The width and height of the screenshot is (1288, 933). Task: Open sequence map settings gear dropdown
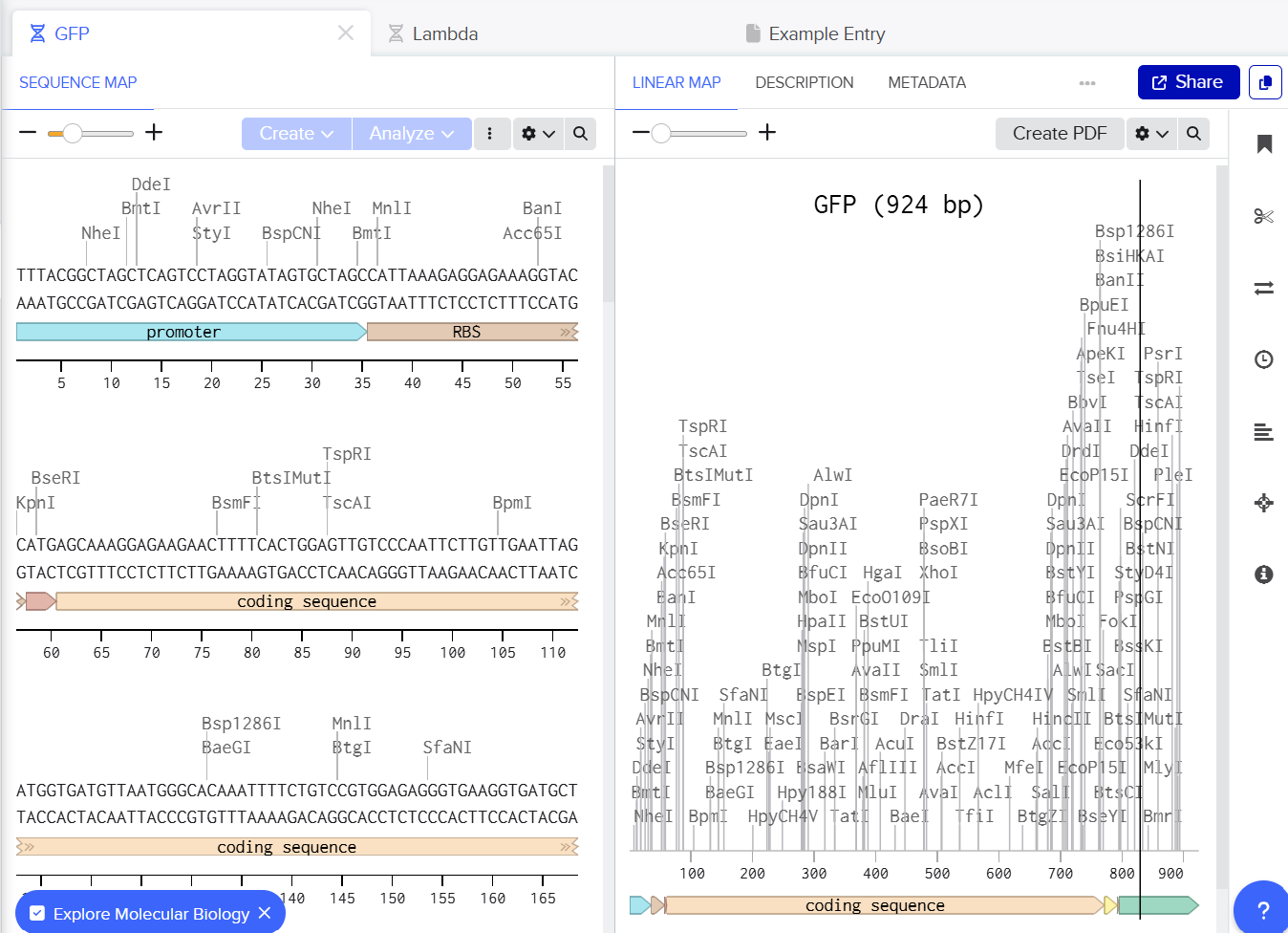pyautogui.click(x=538, y=134)
